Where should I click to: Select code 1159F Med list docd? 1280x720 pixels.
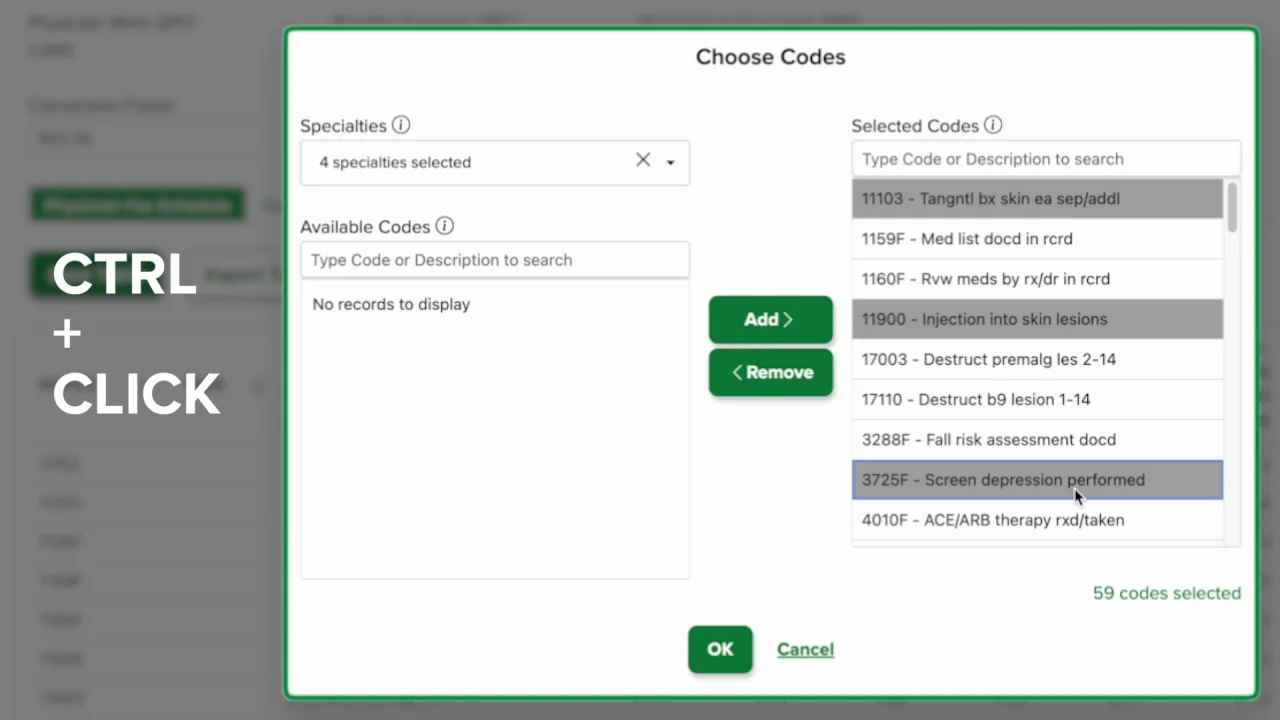pyautogui.click(x=1037, y=239)
